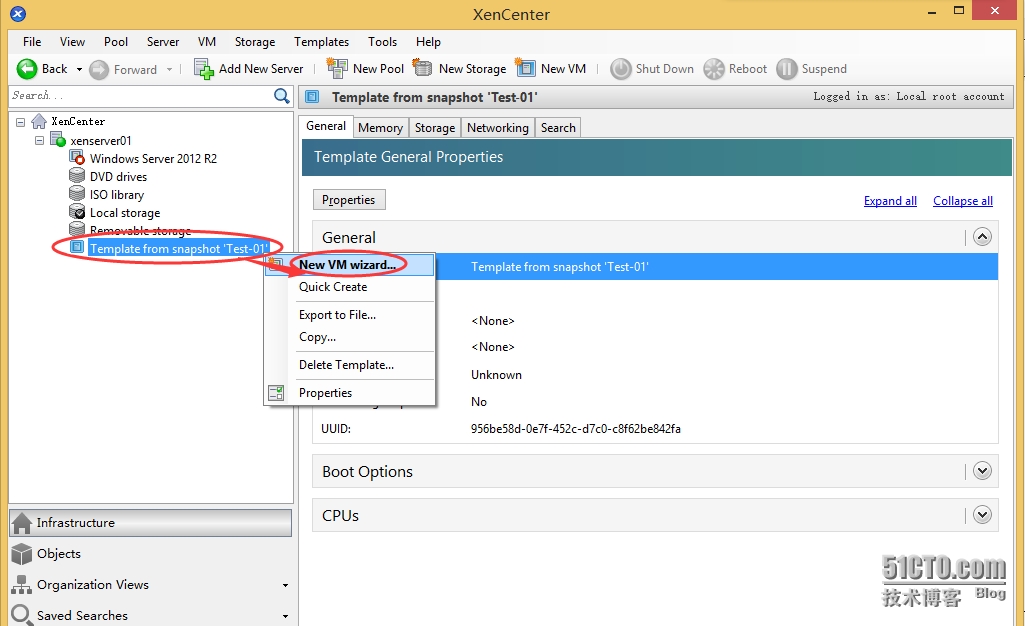This screenshot has width=1025, height=626.
Task: Click the Properties button
Action: point(349,200)
